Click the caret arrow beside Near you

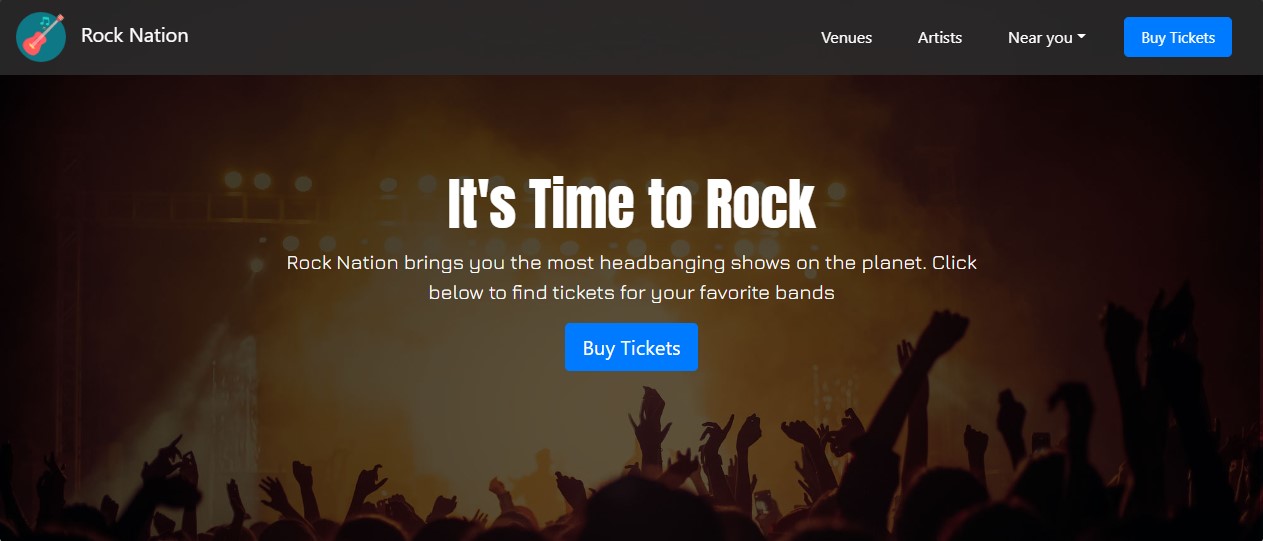(1082, 38)
